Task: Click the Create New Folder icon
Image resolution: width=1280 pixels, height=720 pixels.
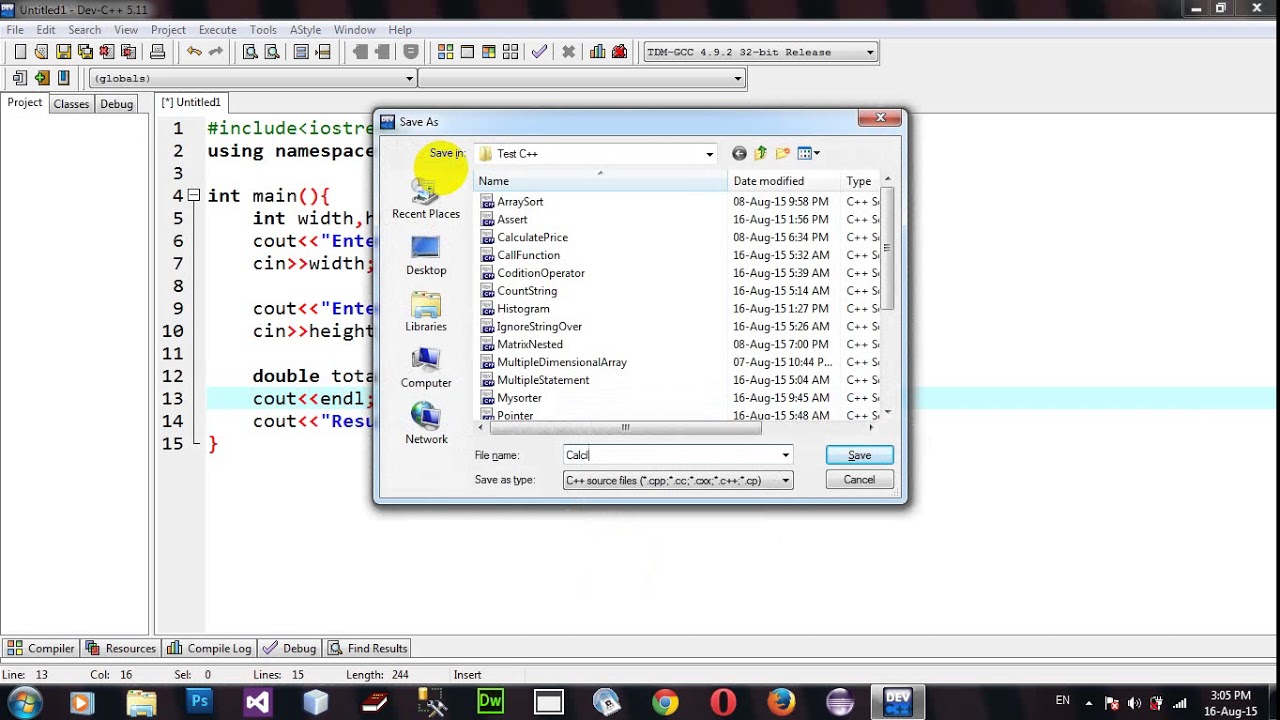Action: point(783,153)
